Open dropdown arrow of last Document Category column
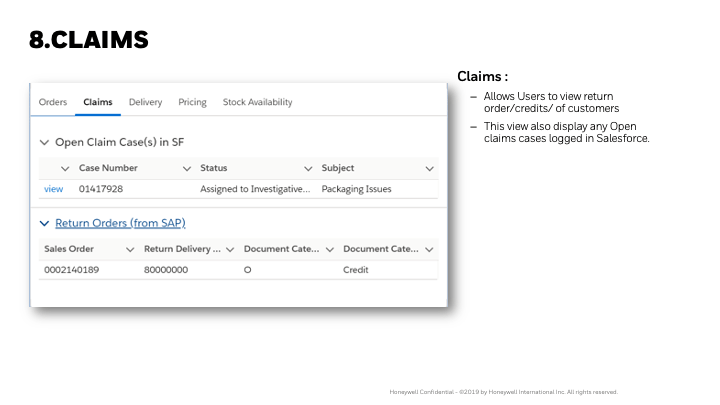720x405 pixels. point(429,249)
